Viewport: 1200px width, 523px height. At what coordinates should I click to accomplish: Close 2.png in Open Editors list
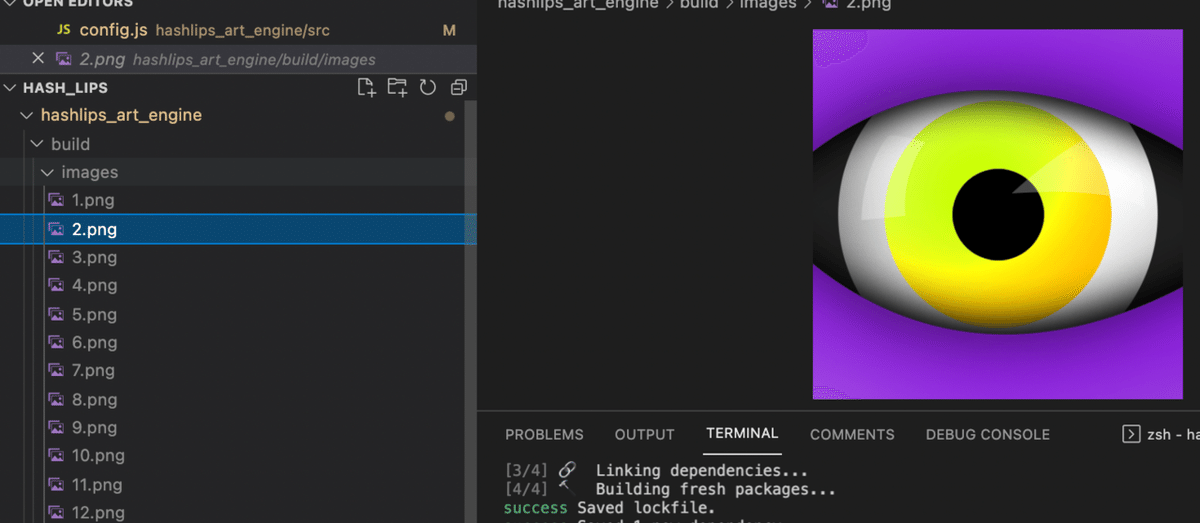(x=38, y=58)
